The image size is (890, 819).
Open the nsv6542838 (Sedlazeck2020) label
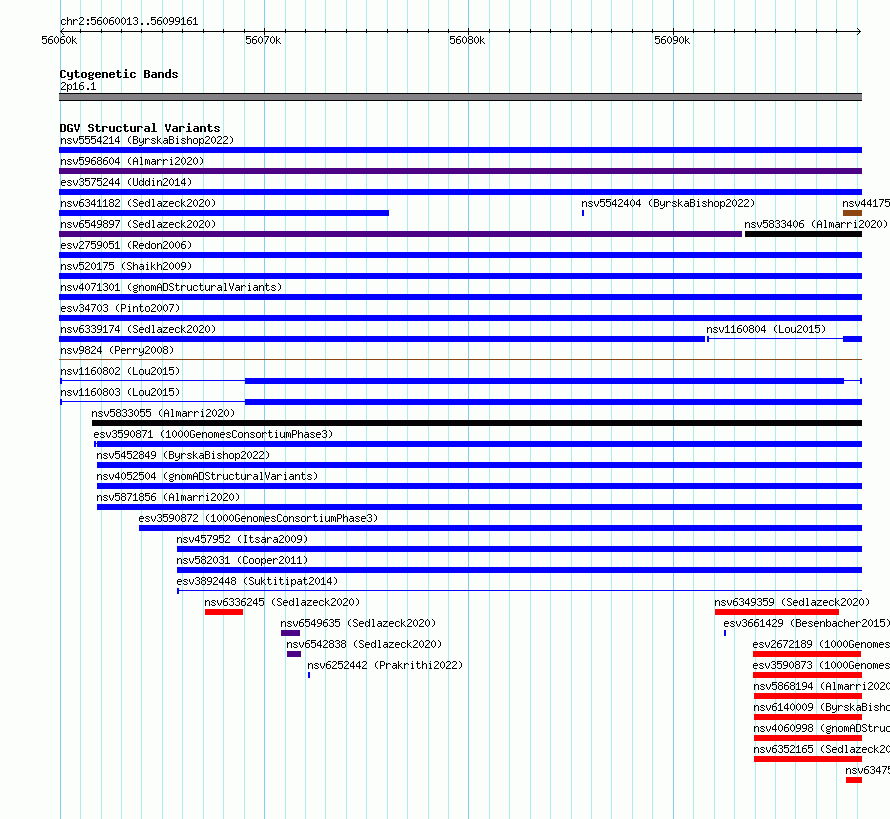364,644
